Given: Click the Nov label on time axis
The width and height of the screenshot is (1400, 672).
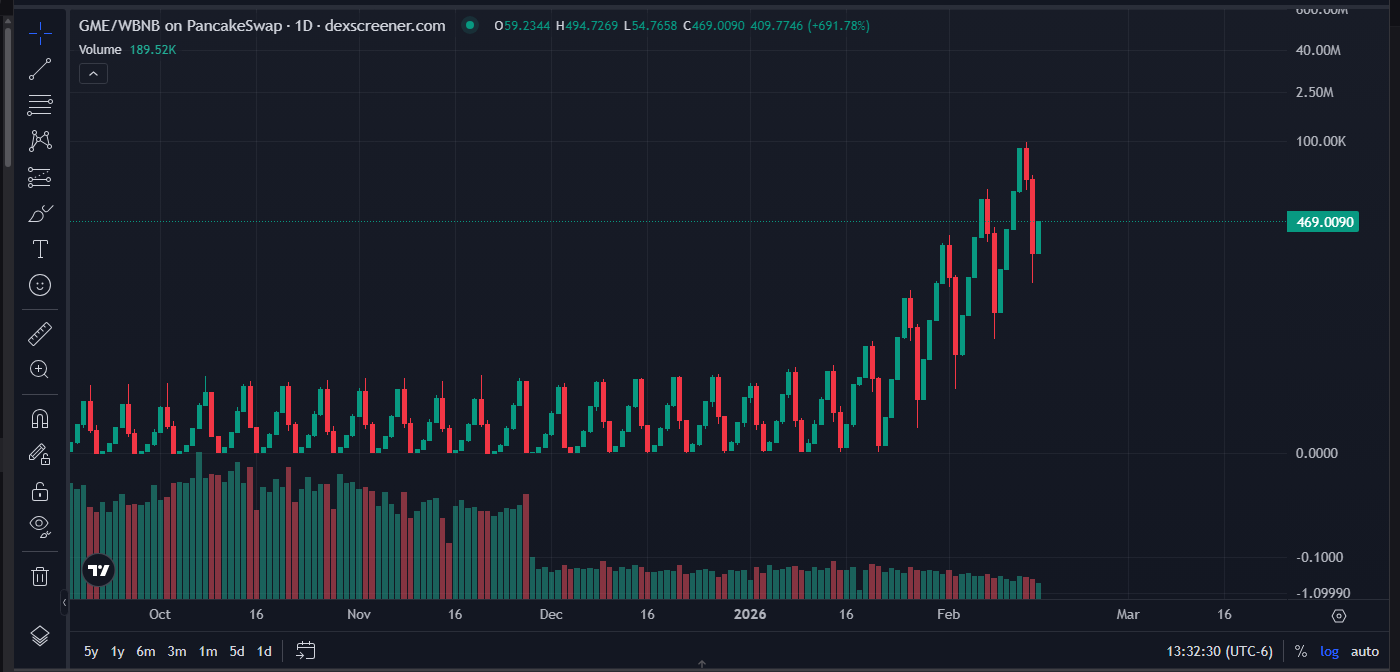Looking at the screenshot, I should (x=359, y=614).
